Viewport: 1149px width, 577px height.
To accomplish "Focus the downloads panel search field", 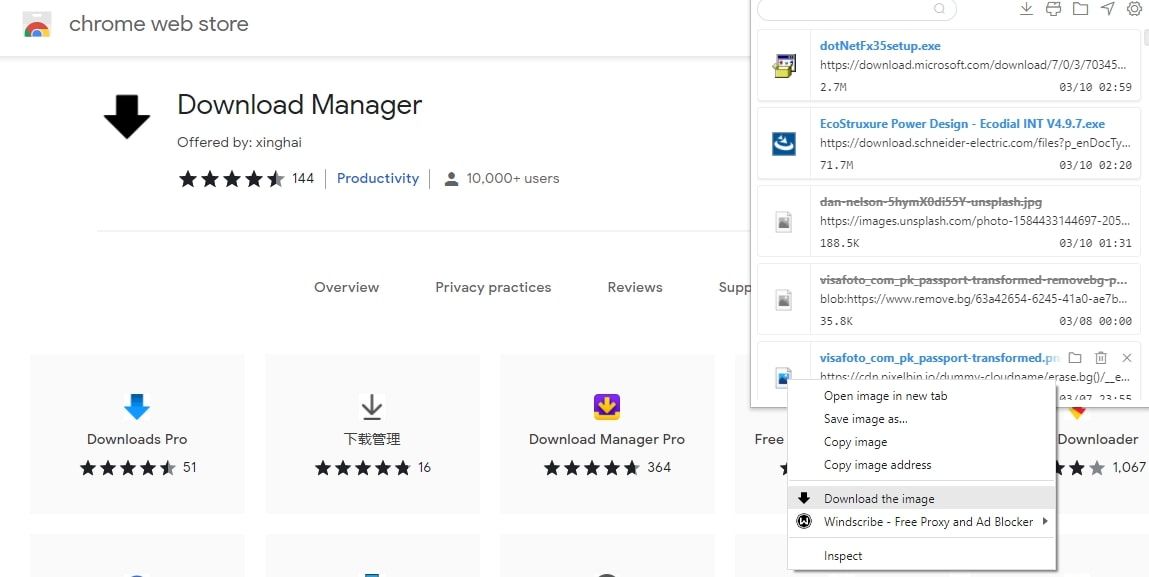I will 857,9.
